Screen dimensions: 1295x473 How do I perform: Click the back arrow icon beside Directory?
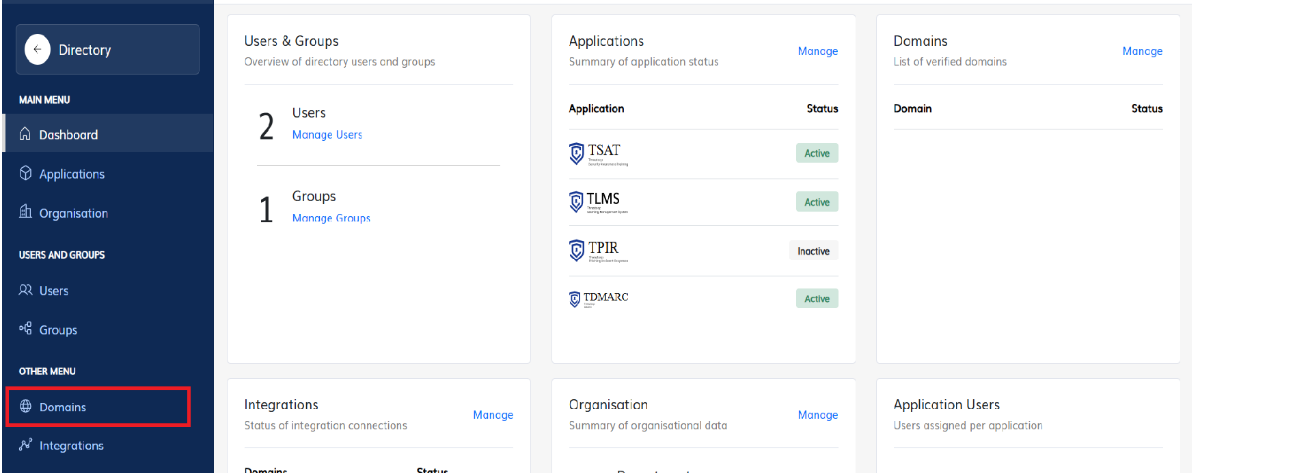(x=38, y=50)
